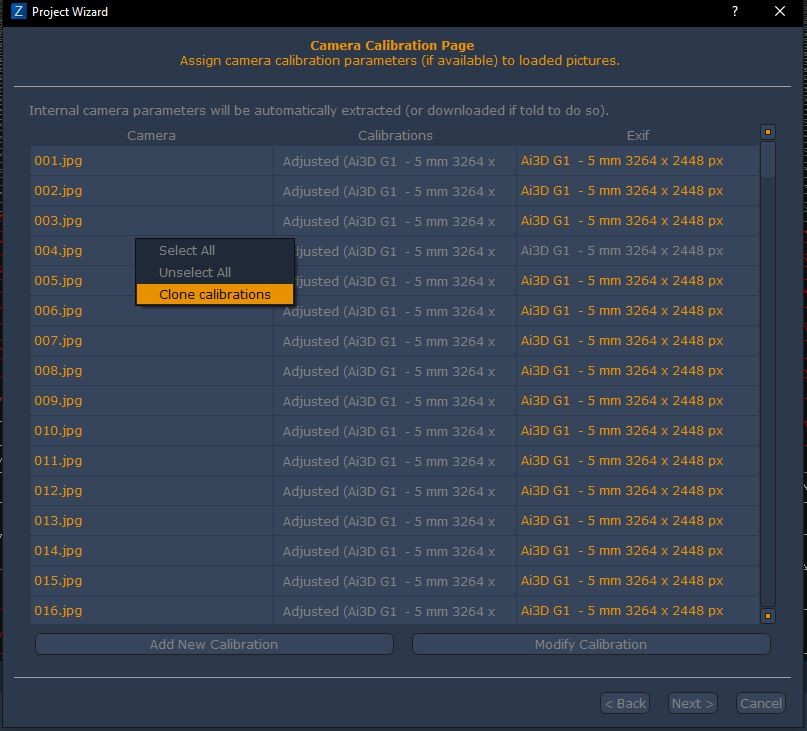Click the Back button
This screenshot has width=807, height=731.
tap(625, 703)
